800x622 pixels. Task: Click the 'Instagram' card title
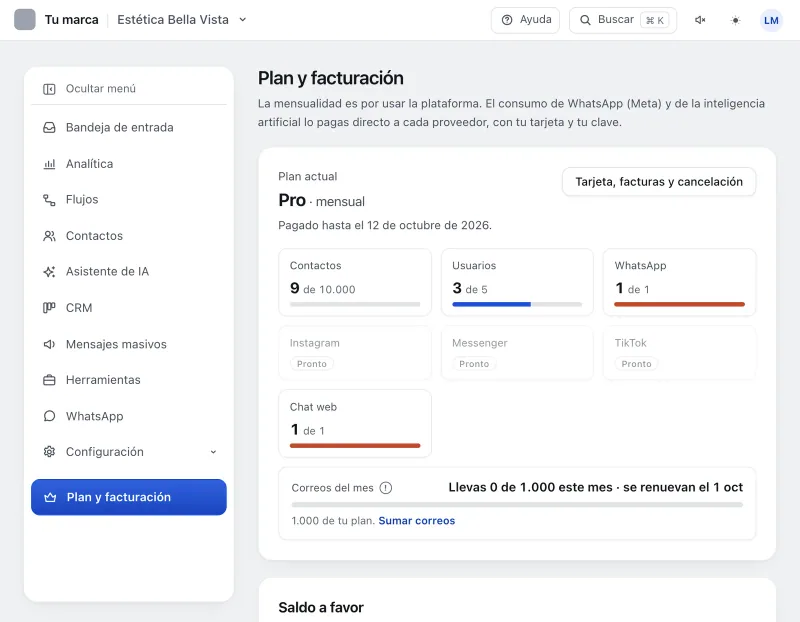pyautogui.click(x=315, y=343)
